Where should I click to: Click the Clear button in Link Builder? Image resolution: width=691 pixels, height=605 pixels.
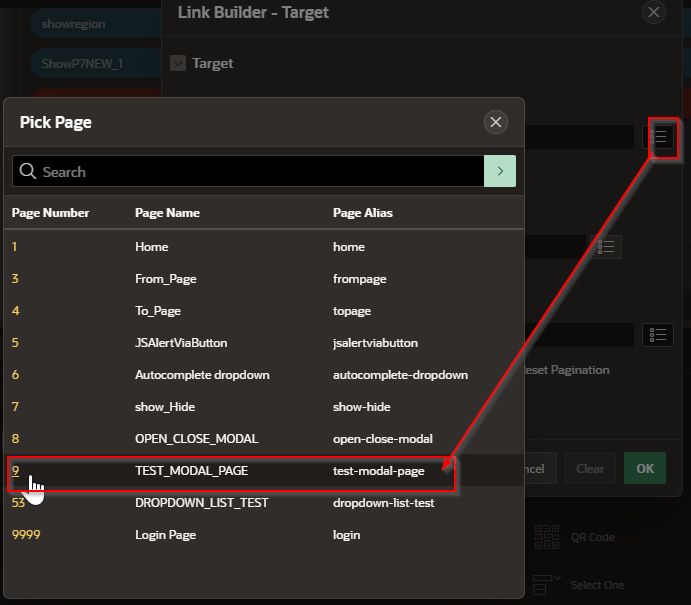coord(590,468)
